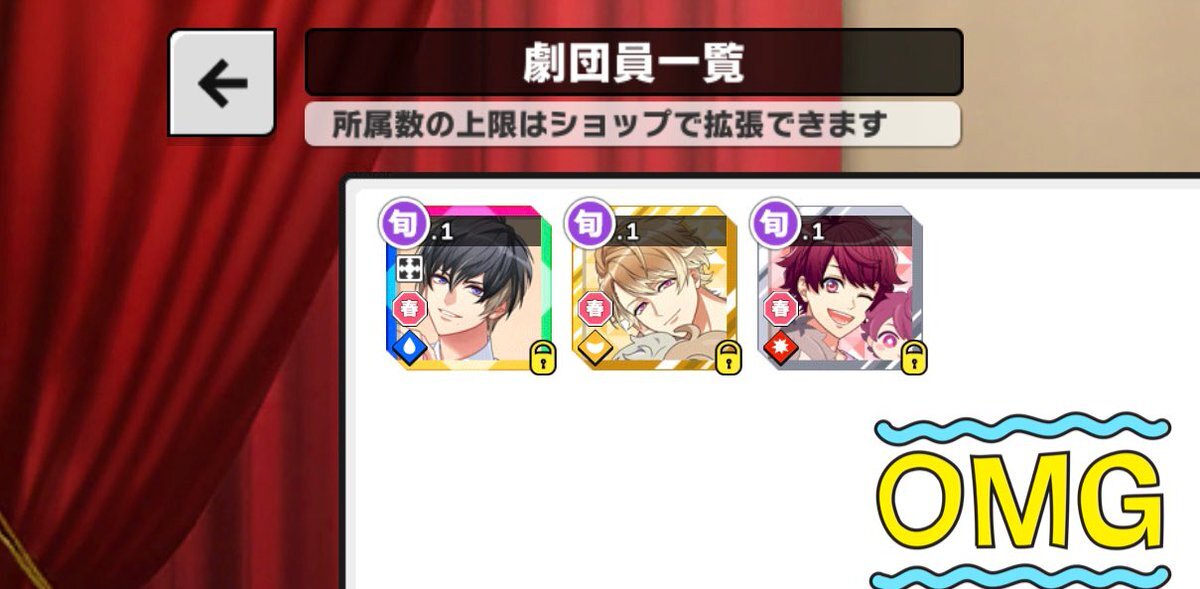This screenshot has height=589, width=1200.
Task: Select the blond-haired character card
Action: pyautogui.click(x=654, y=288)
